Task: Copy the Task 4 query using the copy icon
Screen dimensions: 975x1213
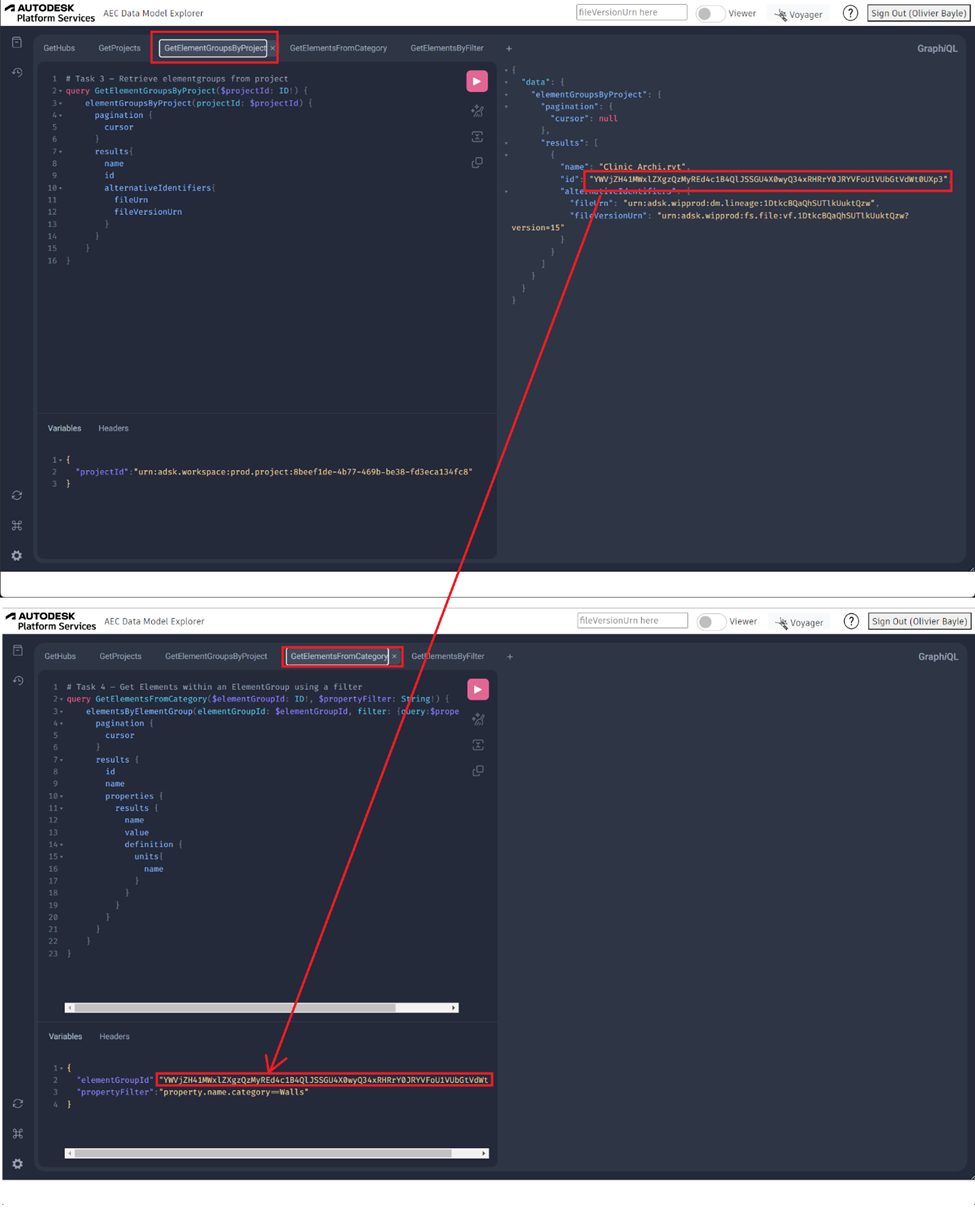Action: [478, 771]
